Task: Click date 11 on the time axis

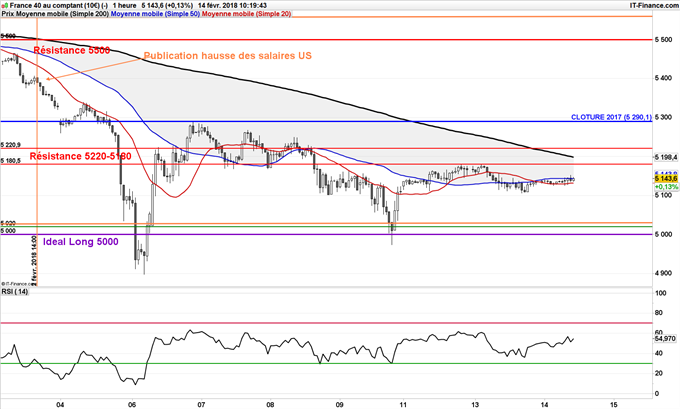Action: tap(404, 405)
